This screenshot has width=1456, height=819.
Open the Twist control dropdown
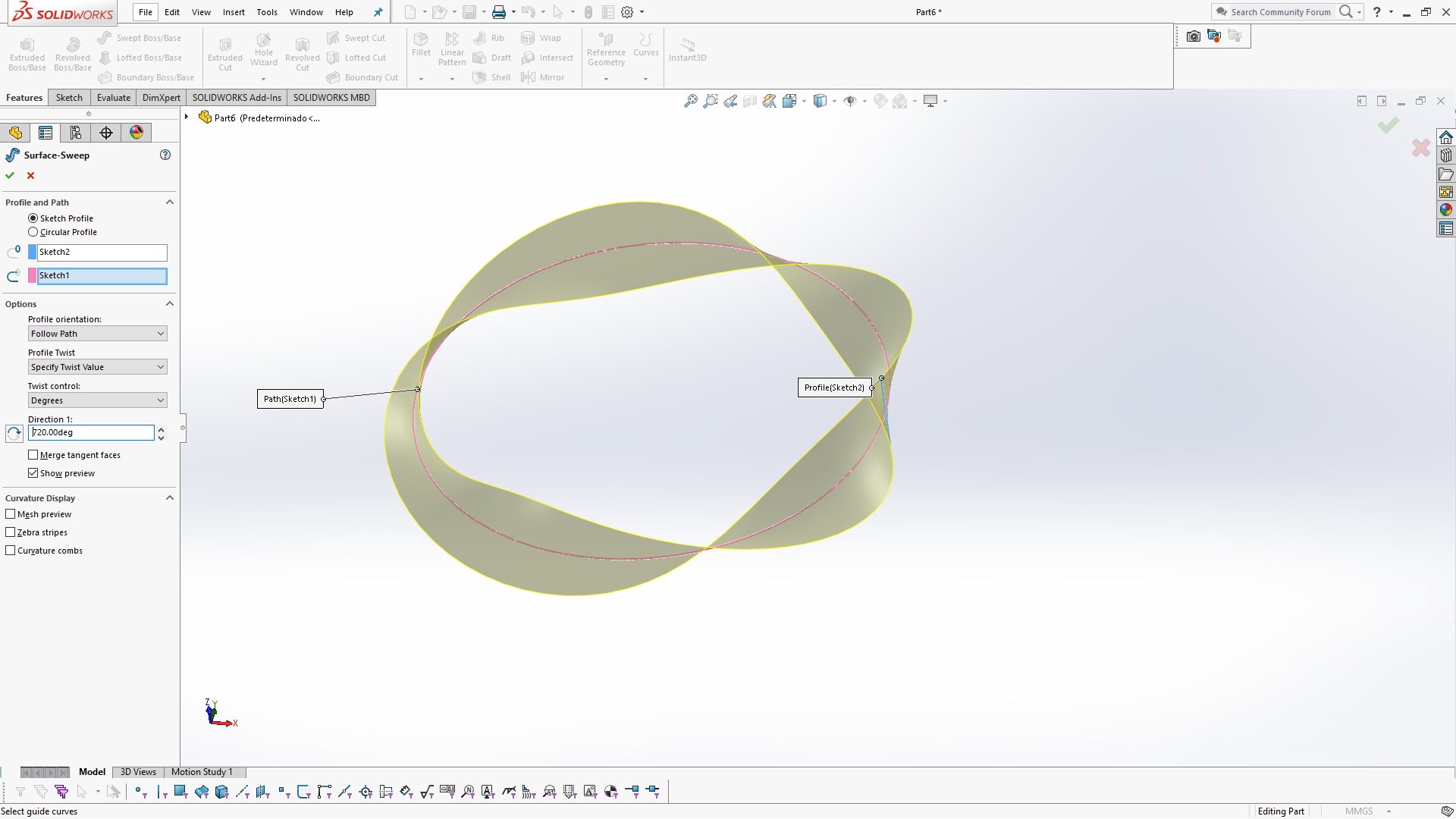(x=97, y=400)
